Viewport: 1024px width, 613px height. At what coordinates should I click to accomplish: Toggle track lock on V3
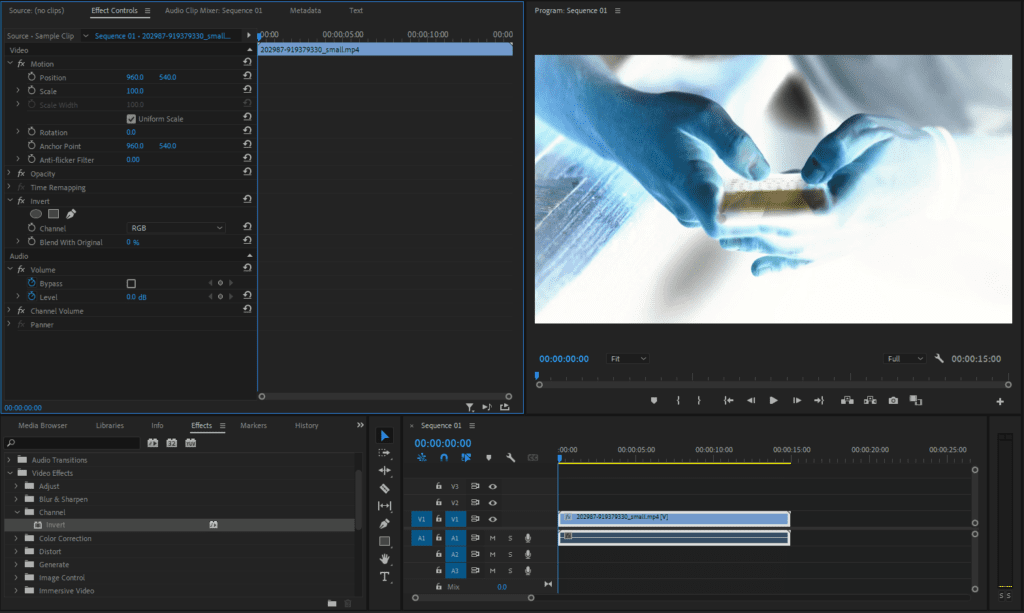tap(439, 486)
